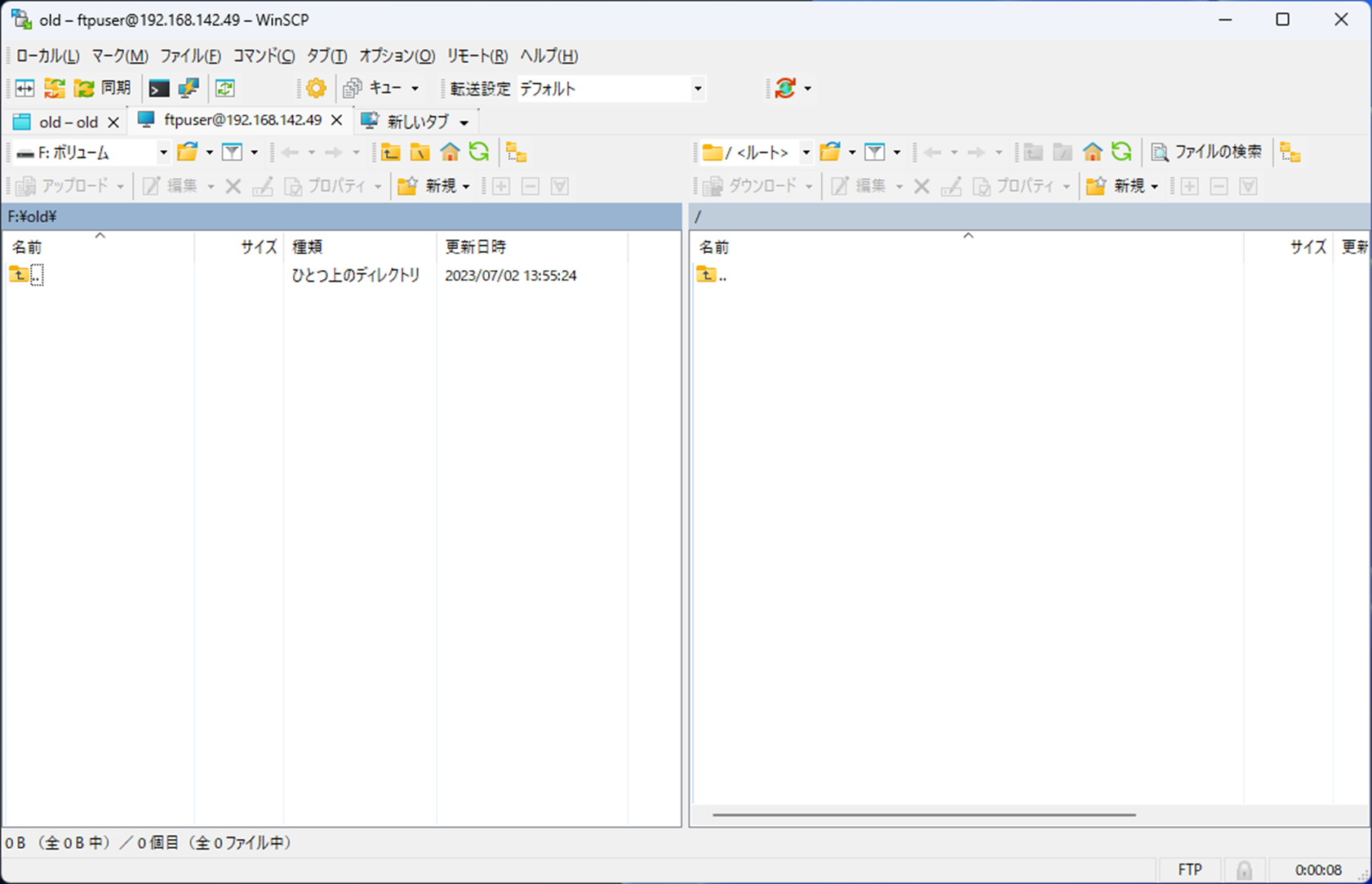
Task: Expand the local 新規 dropdown arrow
Action: point(466,186)
